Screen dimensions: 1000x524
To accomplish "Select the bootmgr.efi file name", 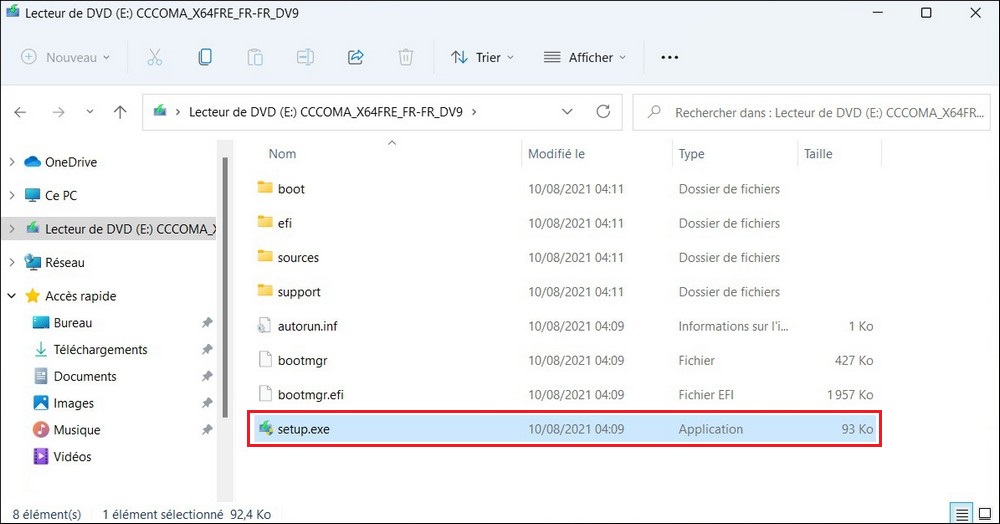I will tap(310, 395).
